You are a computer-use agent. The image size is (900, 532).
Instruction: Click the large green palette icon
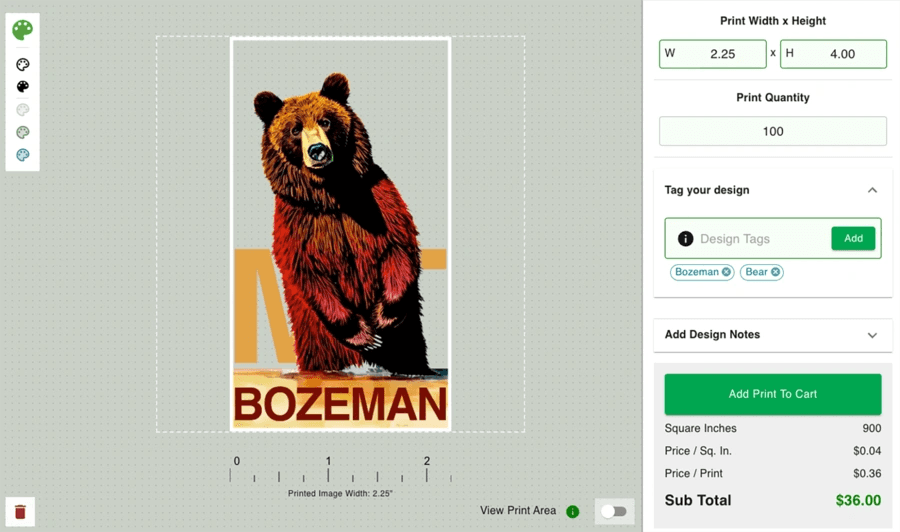point(22,30)
